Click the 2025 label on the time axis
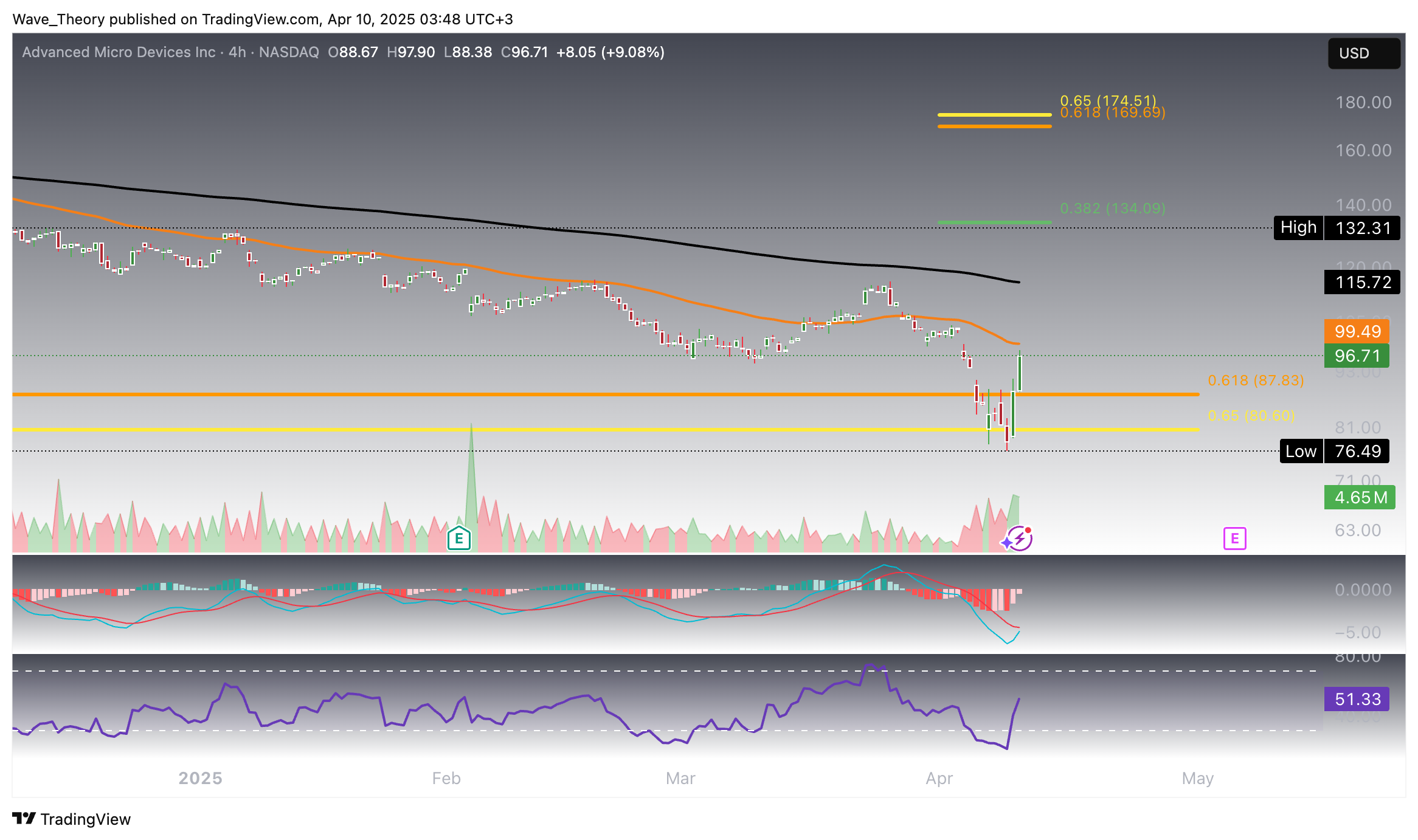 point(200,778)
